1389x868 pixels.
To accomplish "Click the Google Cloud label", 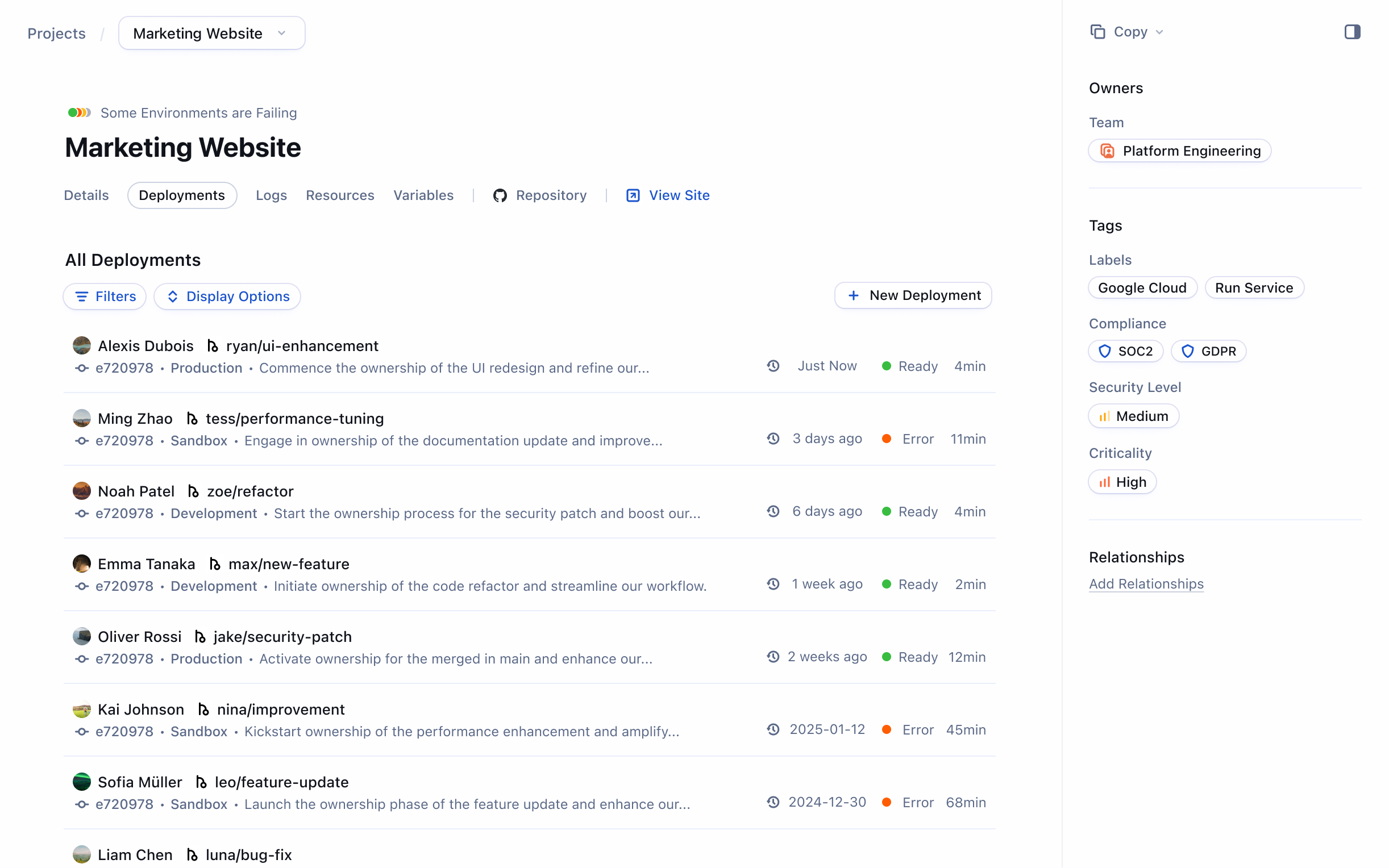I will tap(1142, 287).
